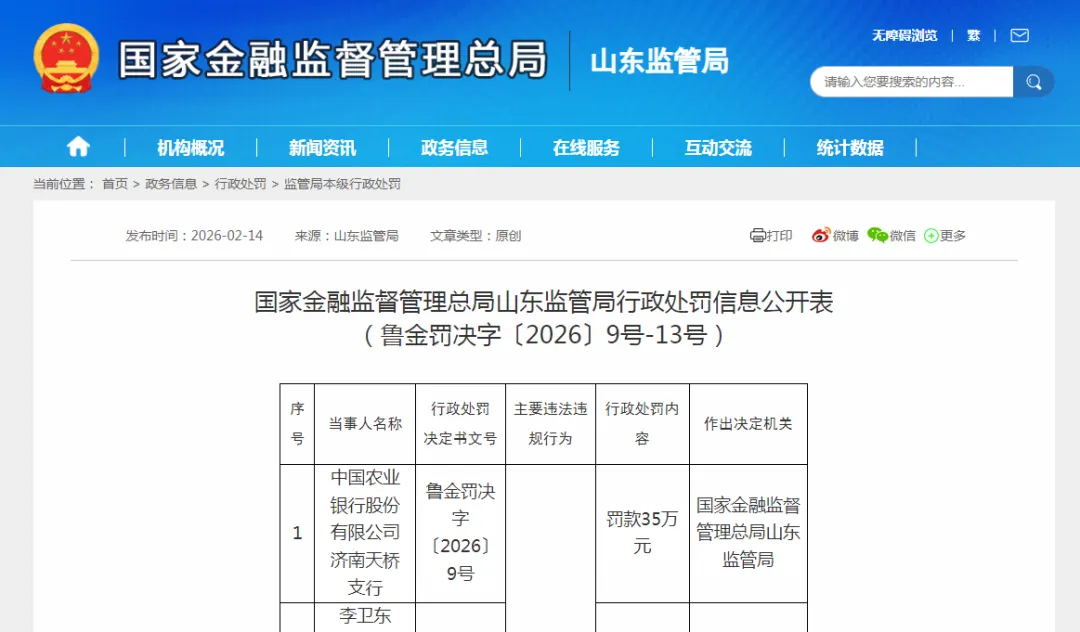The height and width of the screenshot is (632, 1080).
Task: Select the article title 行政处罚信息公开表
Action: click(544, 302)
